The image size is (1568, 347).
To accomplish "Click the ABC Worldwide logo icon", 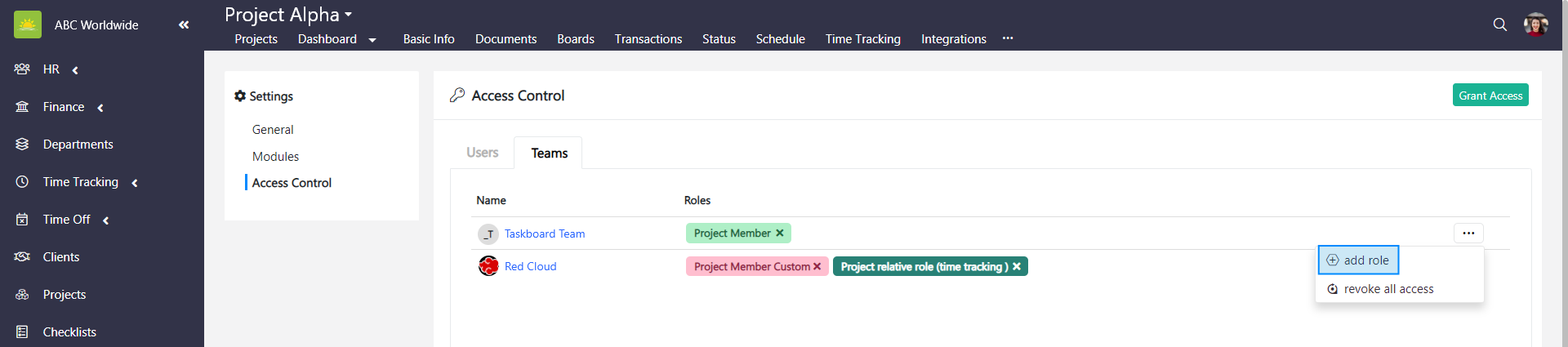I will coord(28,24).
